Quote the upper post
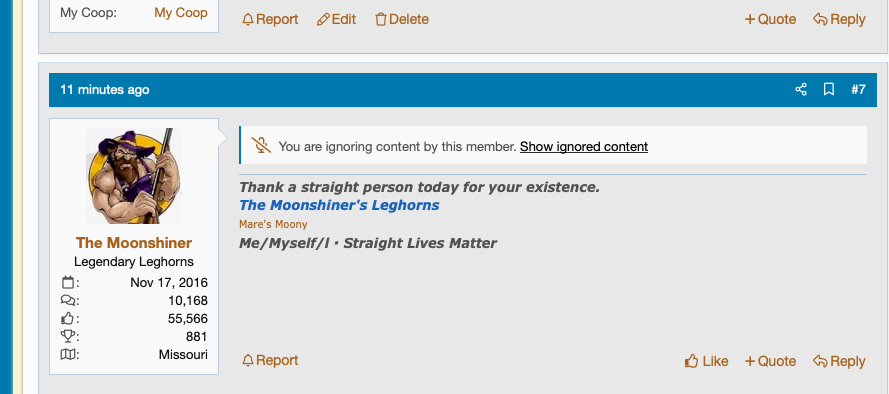The width and height of the screenshot is (889, 394). click(770, 19)
